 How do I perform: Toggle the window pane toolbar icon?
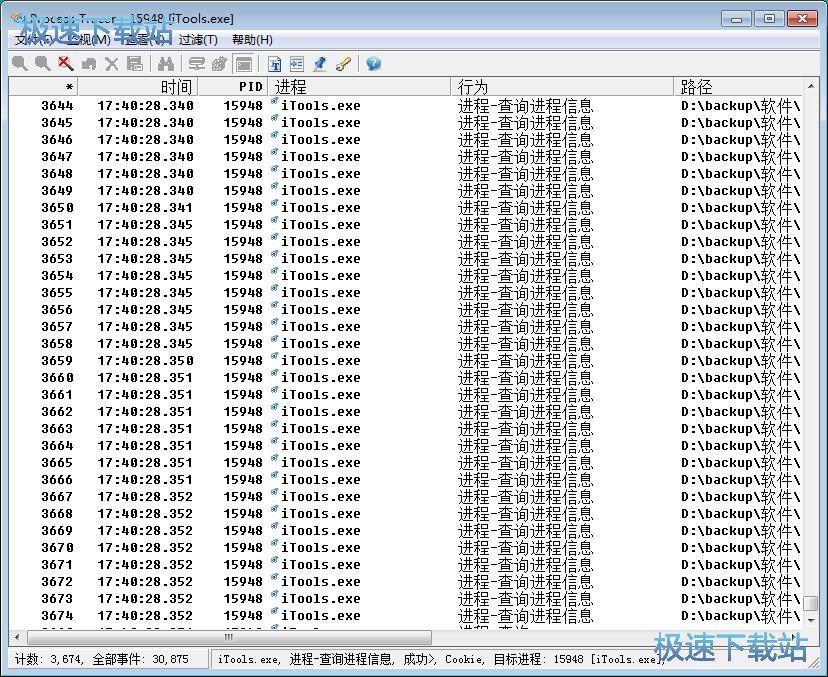(243, 64)
